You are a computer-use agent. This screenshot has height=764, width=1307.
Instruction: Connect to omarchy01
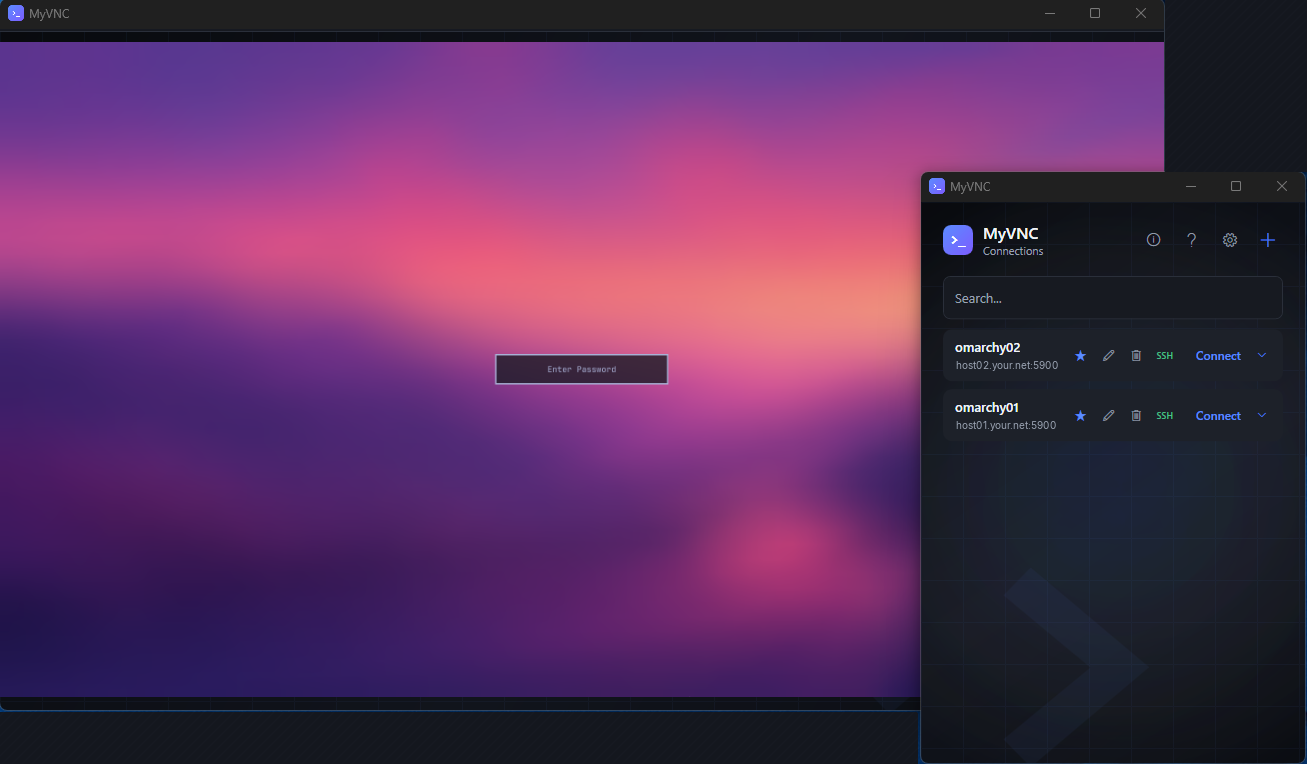1218,416
